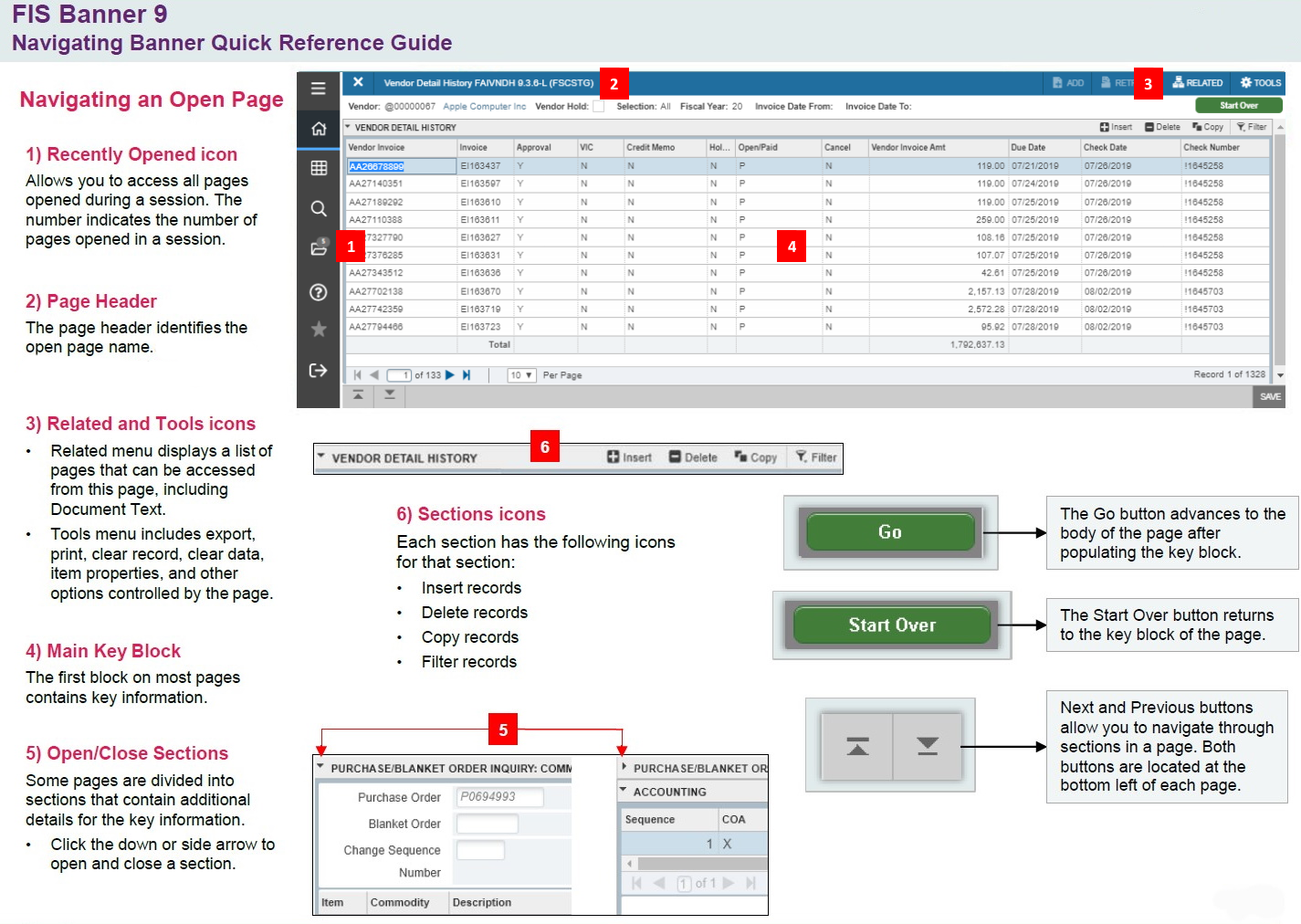This screenshot has width=1301, height=924.
Task: Open the Related menu
Action: [1197, 82]
